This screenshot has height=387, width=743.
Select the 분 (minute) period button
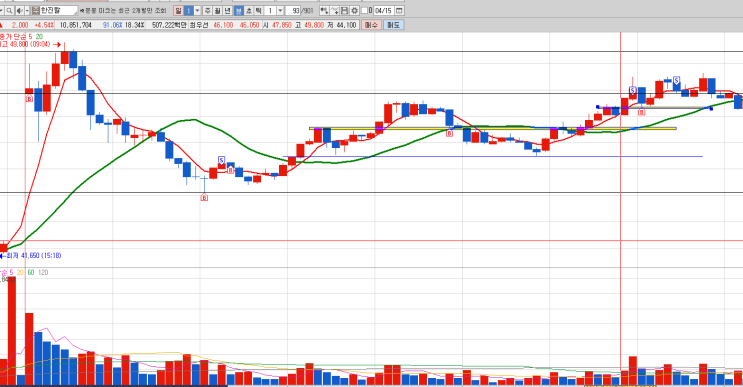239,10
